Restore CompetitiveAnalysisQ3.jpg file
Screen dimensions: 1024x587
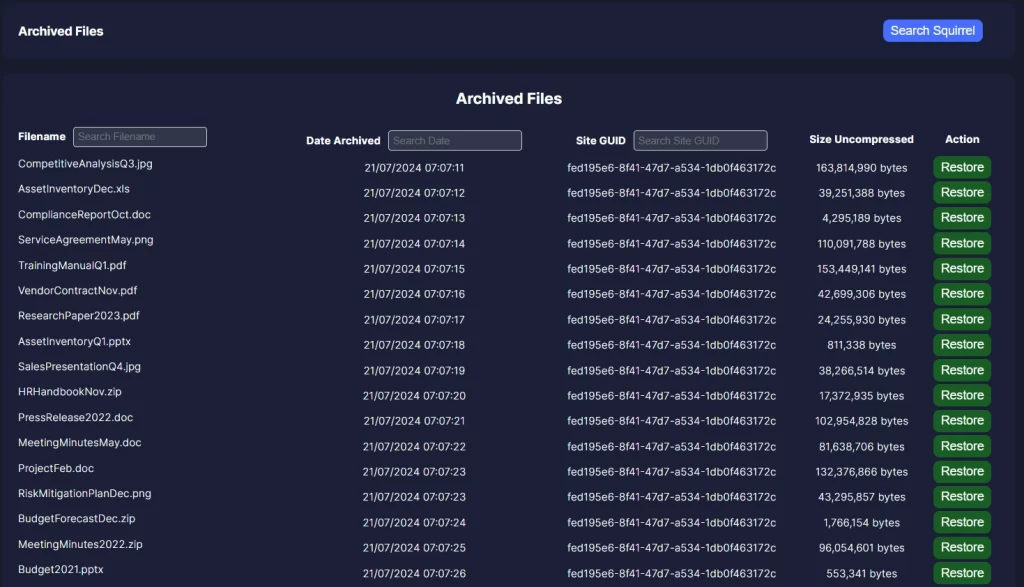coord(962,167)
